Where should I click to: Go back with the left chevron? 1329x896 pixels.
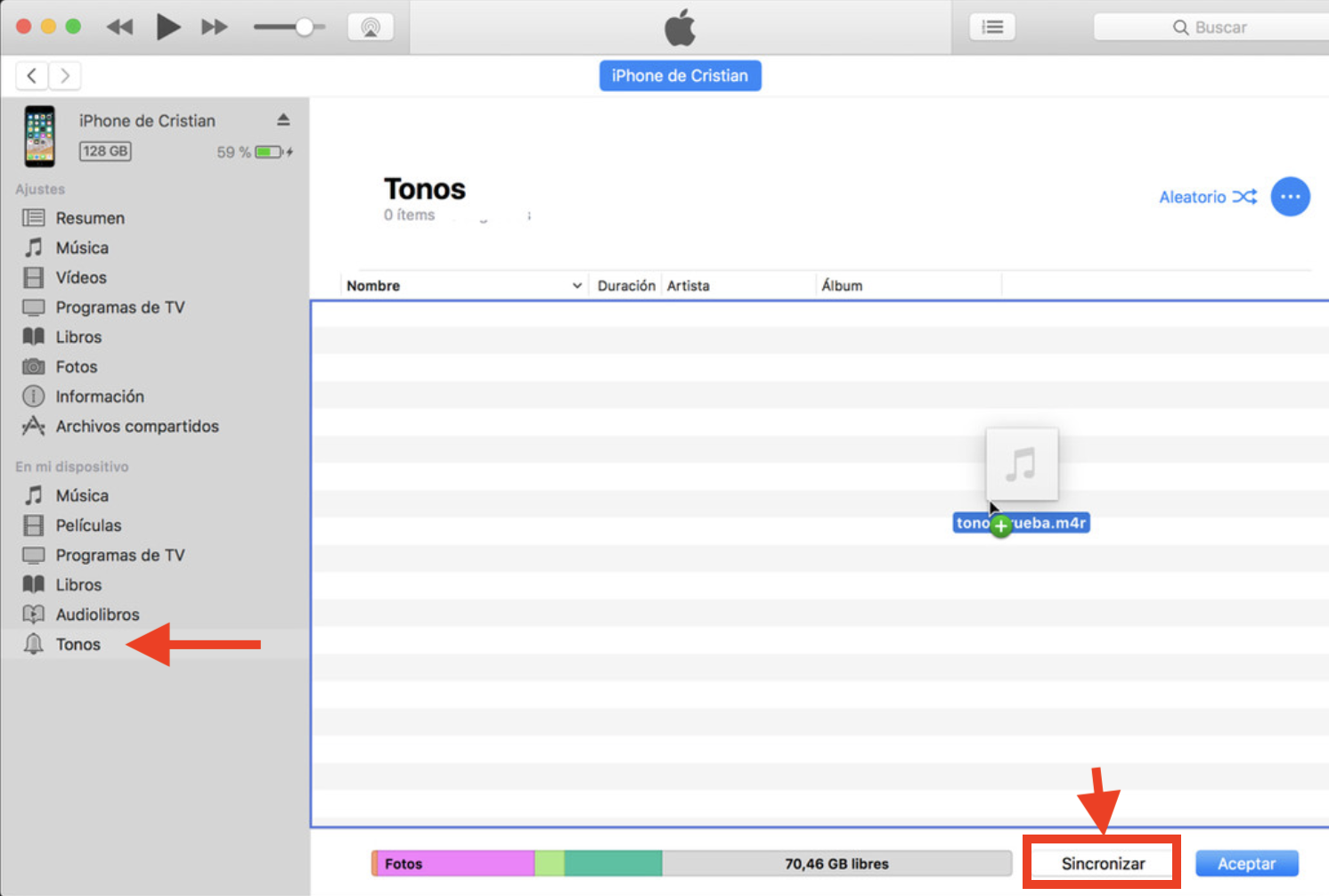32,76
